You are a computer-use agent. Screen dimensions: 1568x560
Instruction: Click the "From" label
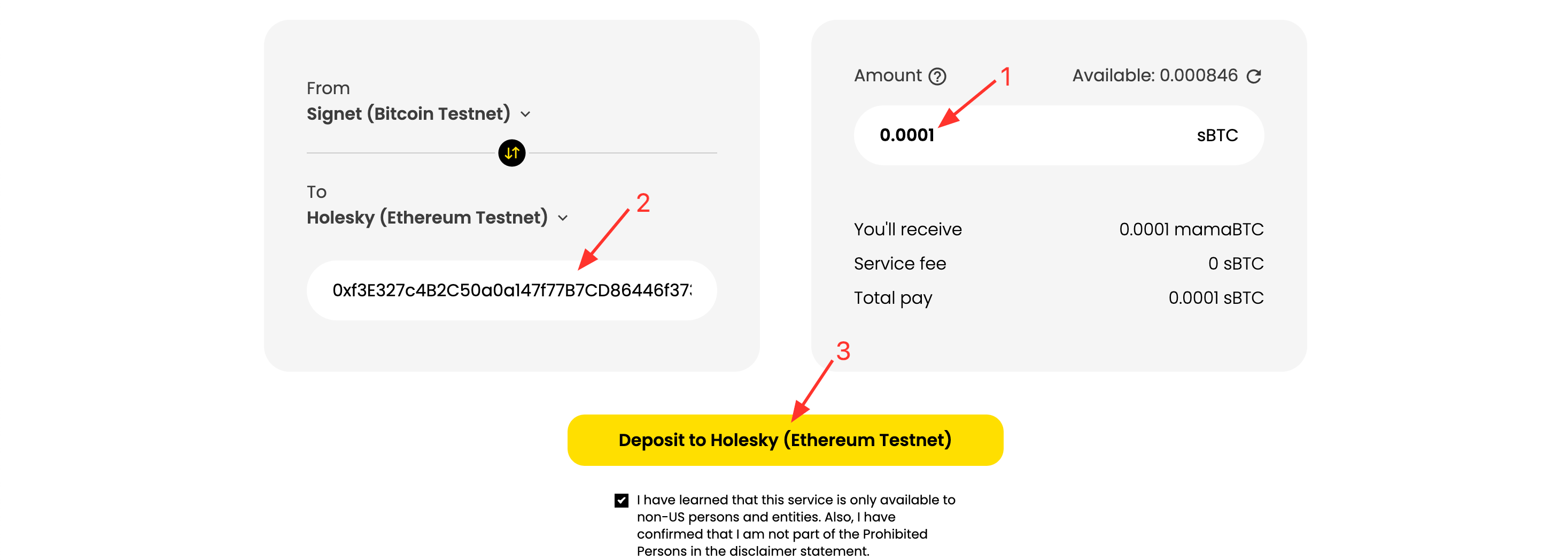[x=328, y=88]
